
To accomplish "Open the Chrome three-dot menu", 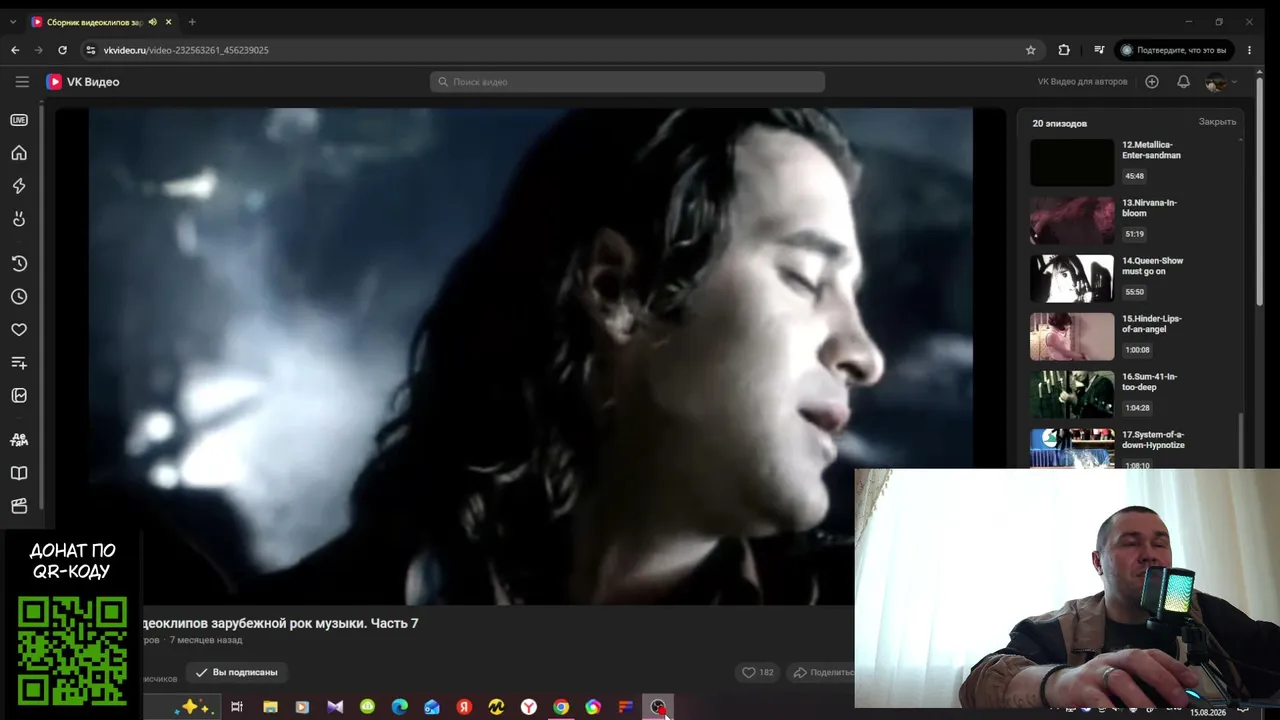I will 1249,50.
